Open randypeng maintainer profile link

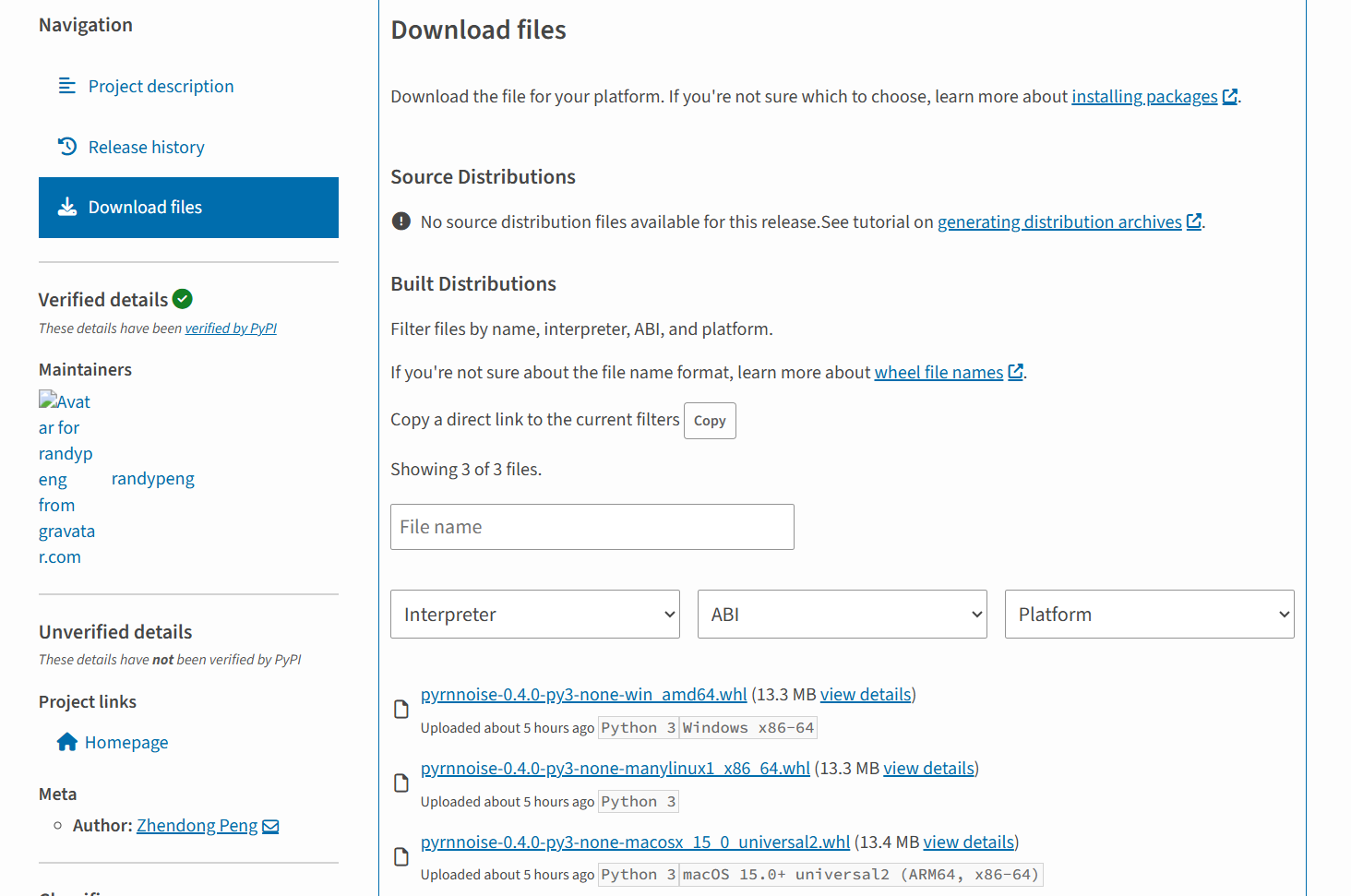tap(153, 479)
